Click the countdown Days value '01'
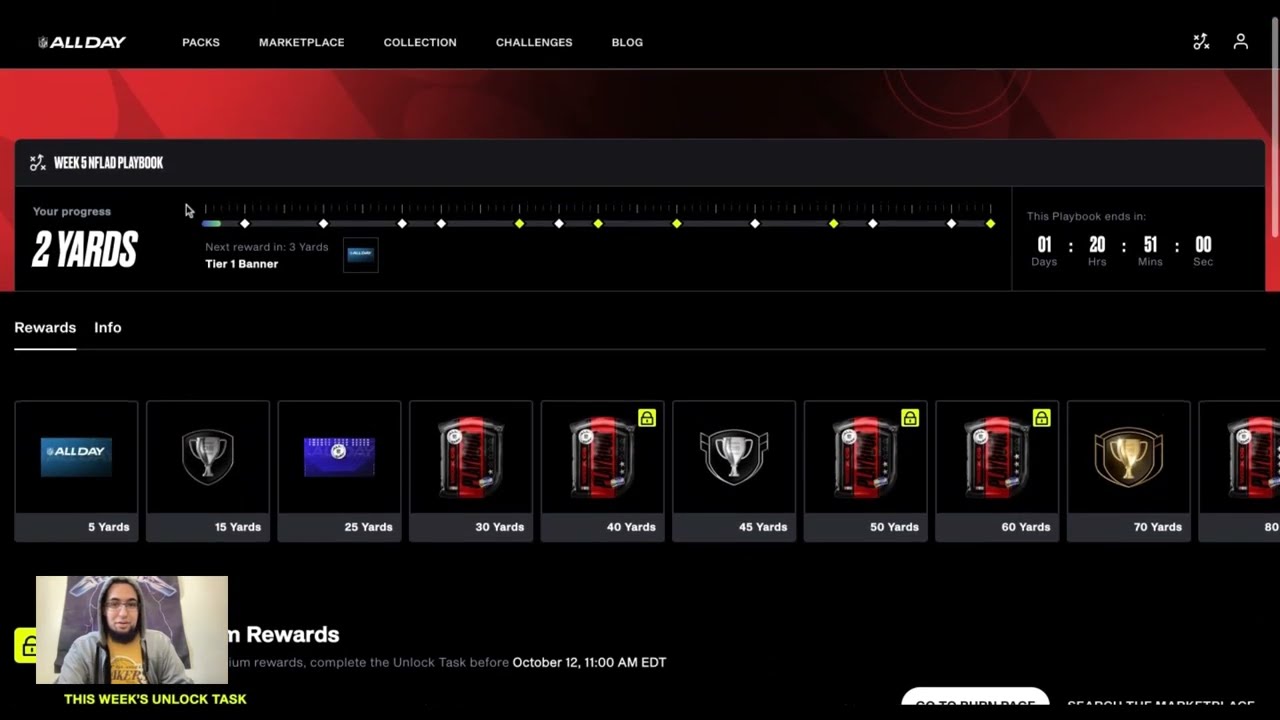Screen dimensions: 1280x720 (x=1044, y=245)
